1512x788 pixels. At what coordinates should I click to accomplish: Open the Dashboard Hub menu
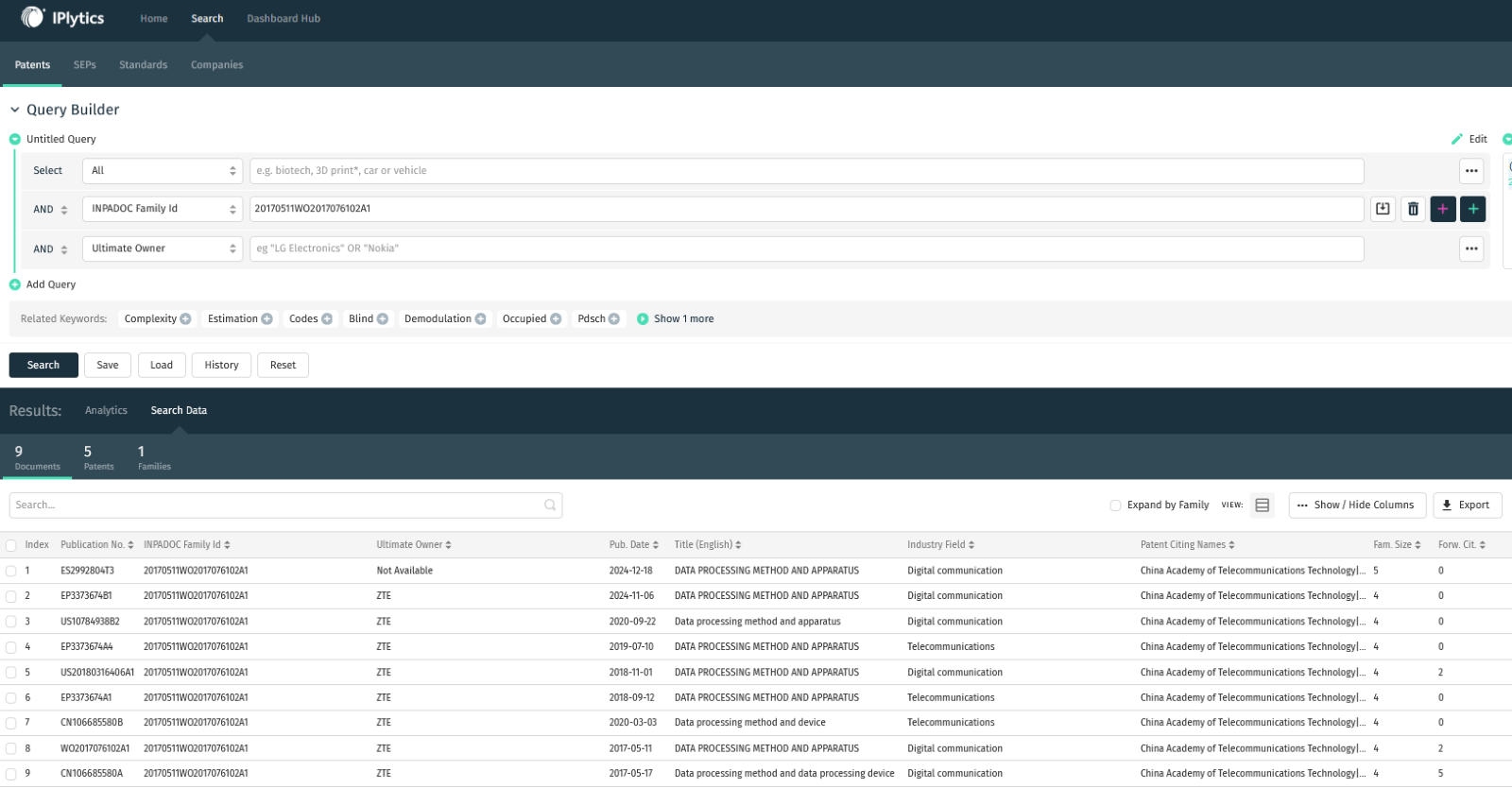click(x=283, y=19)
